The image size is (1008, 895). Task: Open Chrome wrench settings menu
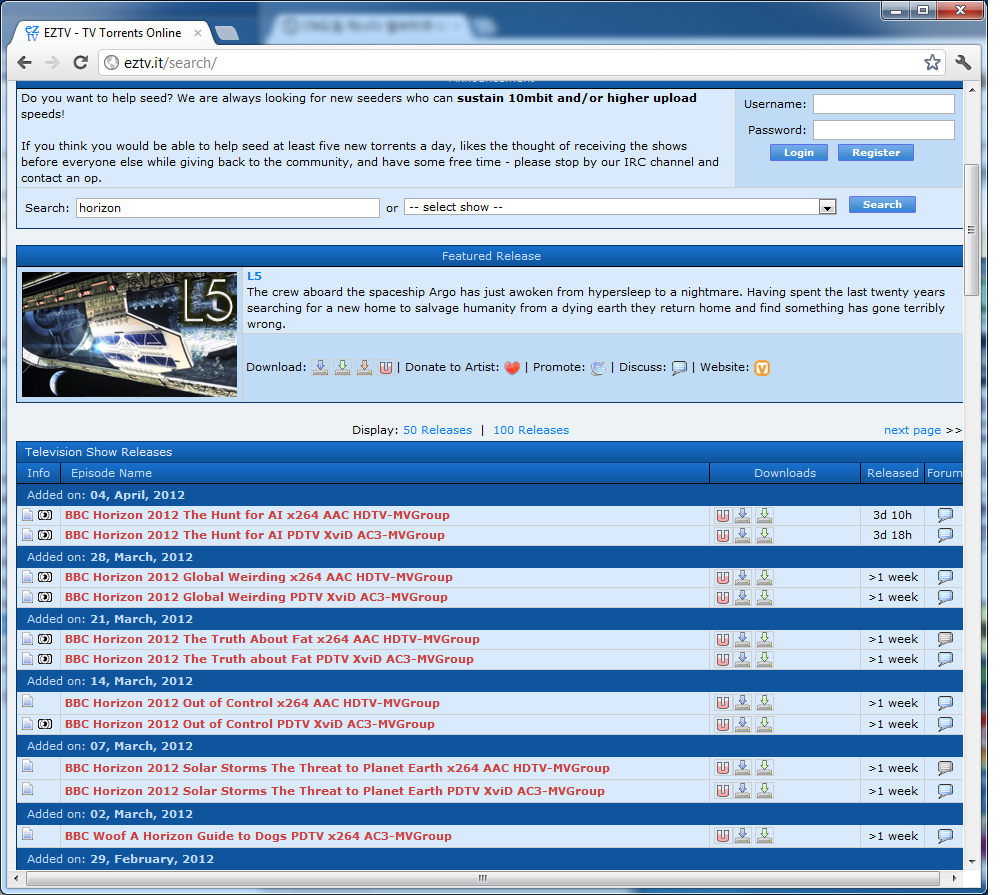point(963,62)
